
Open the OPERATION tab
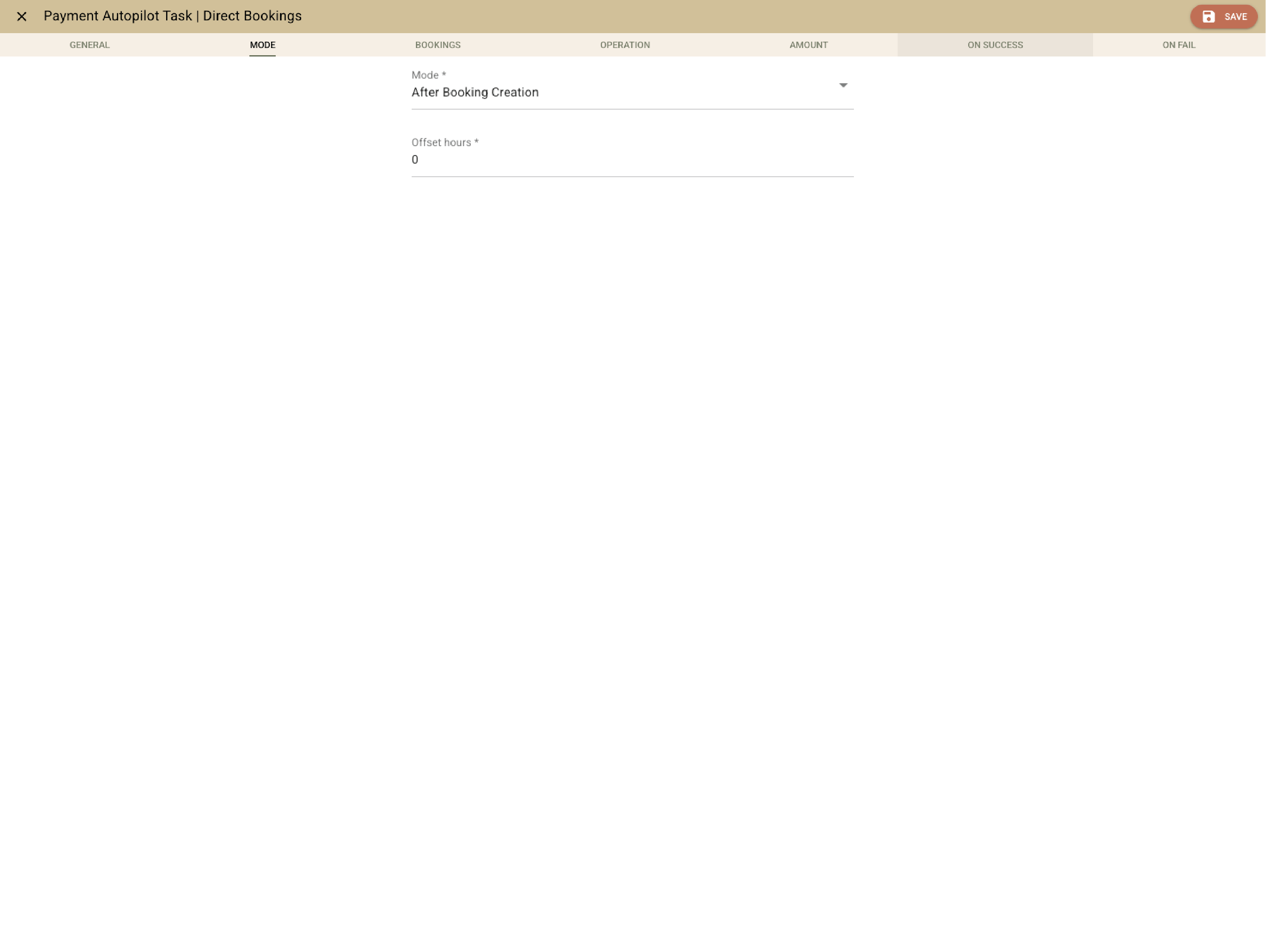(x=625, y=45)
